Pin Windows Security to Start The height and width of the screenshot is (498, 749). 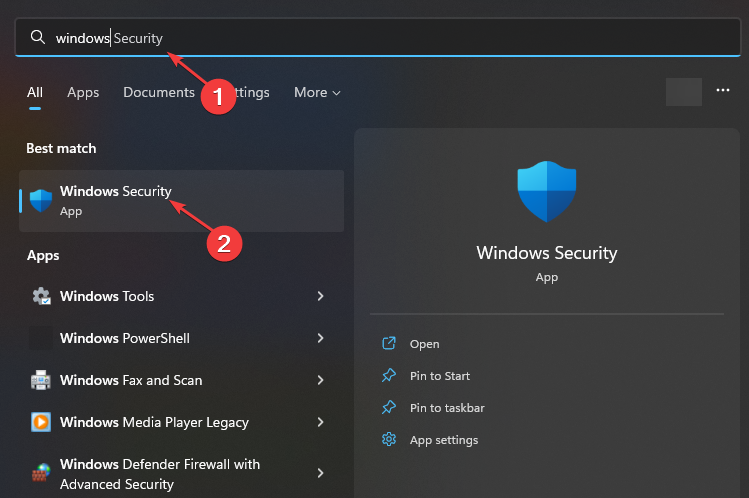pos(440,376)
